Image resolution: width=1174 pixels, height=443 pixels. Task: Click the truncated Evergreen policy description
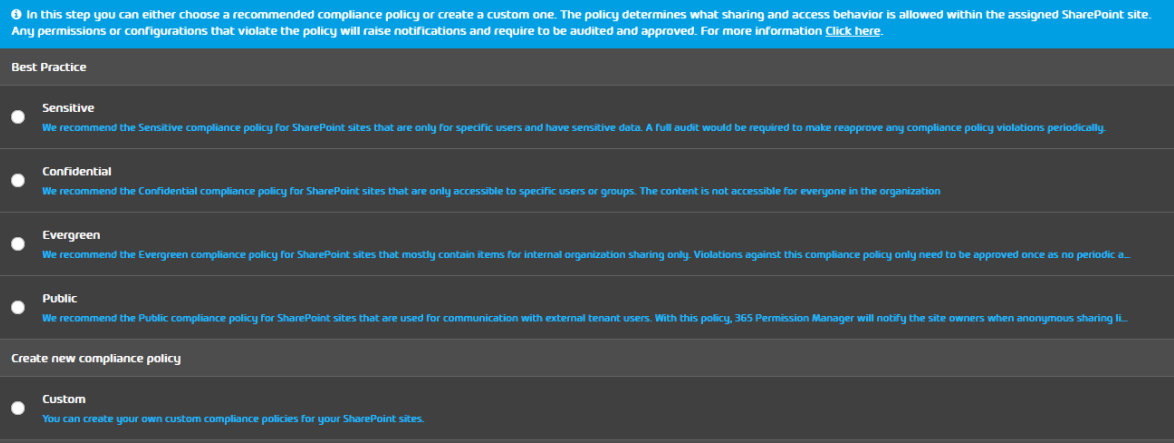coord(585,255)
